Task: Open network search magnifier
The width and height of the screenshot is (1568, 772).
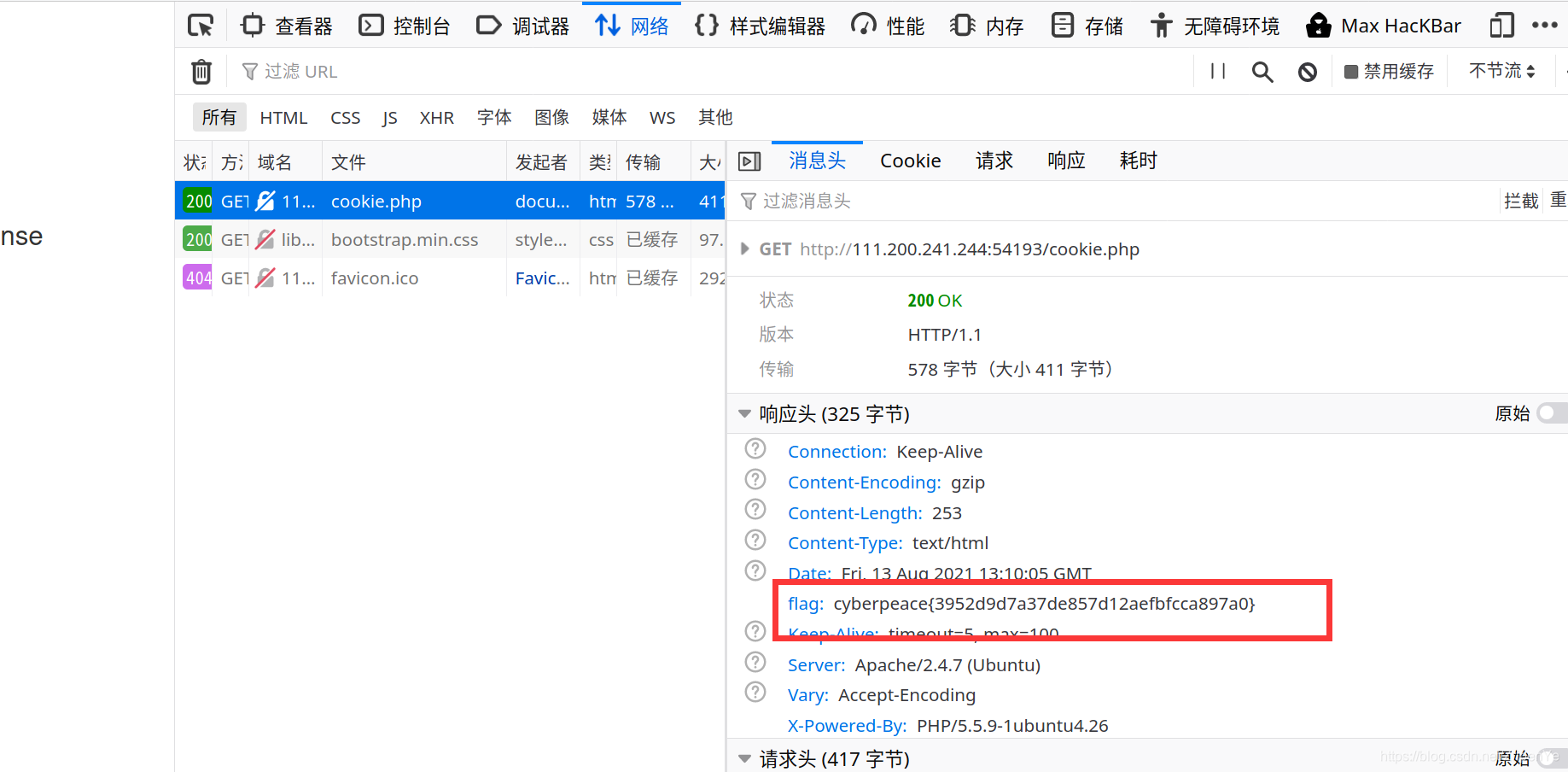Action: click(x=1262, y=72)
